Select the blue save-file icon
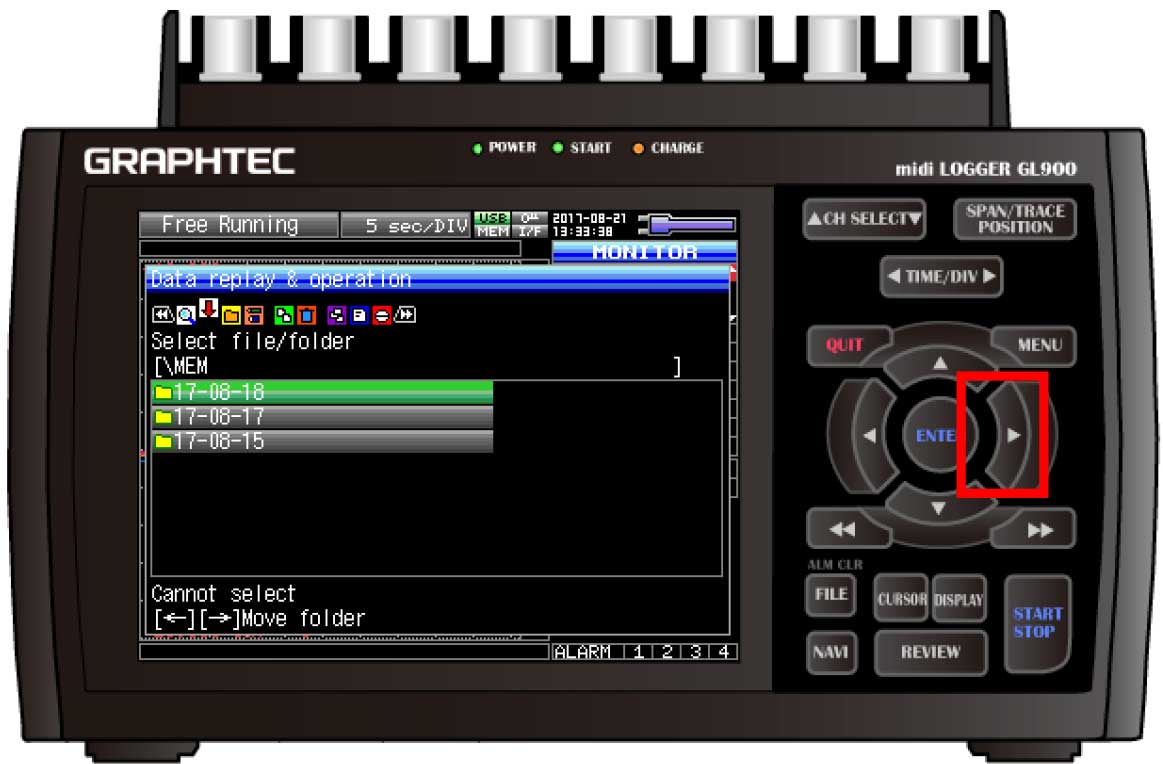1163x764 pixels. coord(359,315)
